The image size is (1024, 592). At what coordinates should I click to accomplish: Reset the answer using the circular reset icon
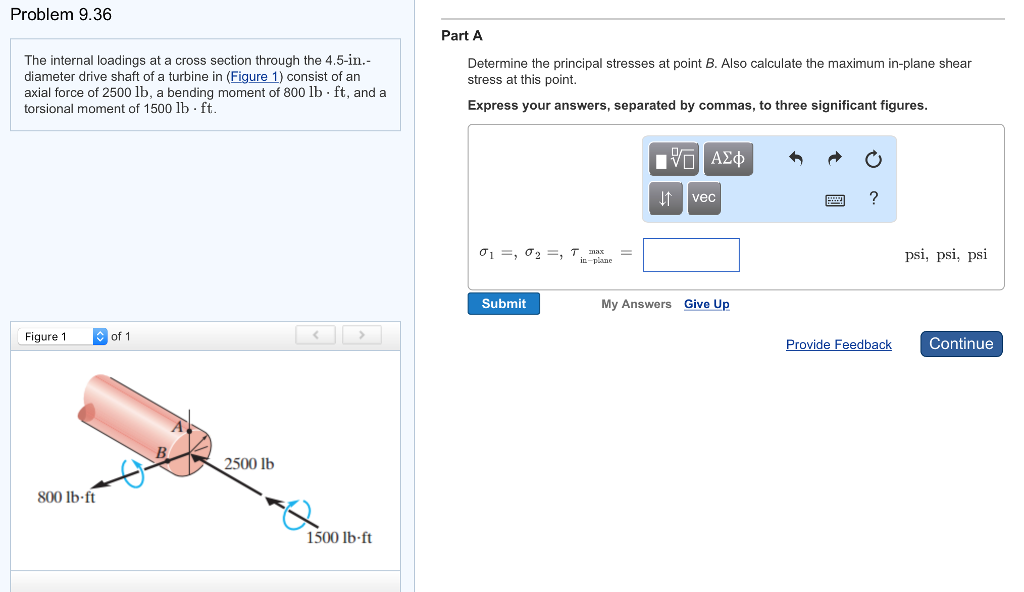click(x=872, y=158)
